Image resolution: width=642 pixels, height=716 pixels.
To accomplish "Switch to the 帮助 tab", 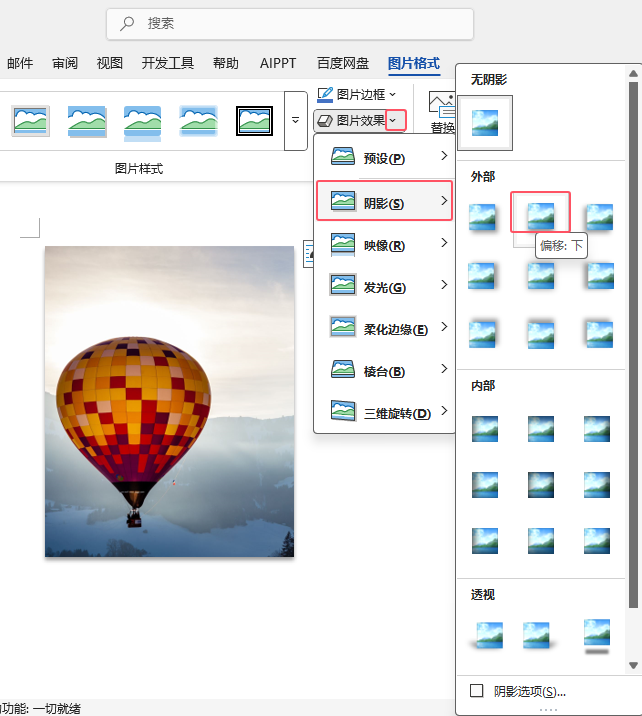I will [x=226, y=63].
